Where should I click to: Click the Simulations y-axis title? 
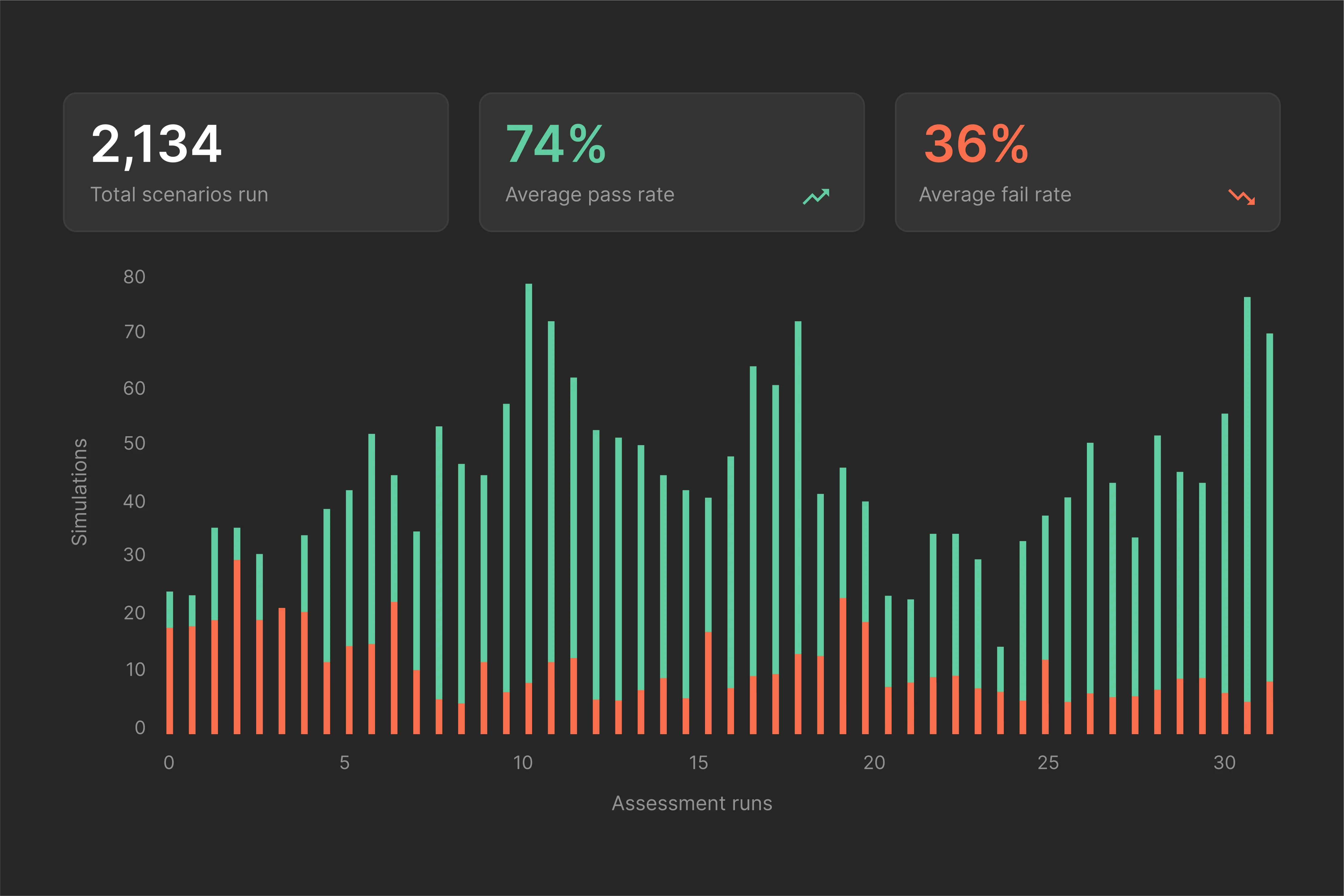(x=79, y=491)
